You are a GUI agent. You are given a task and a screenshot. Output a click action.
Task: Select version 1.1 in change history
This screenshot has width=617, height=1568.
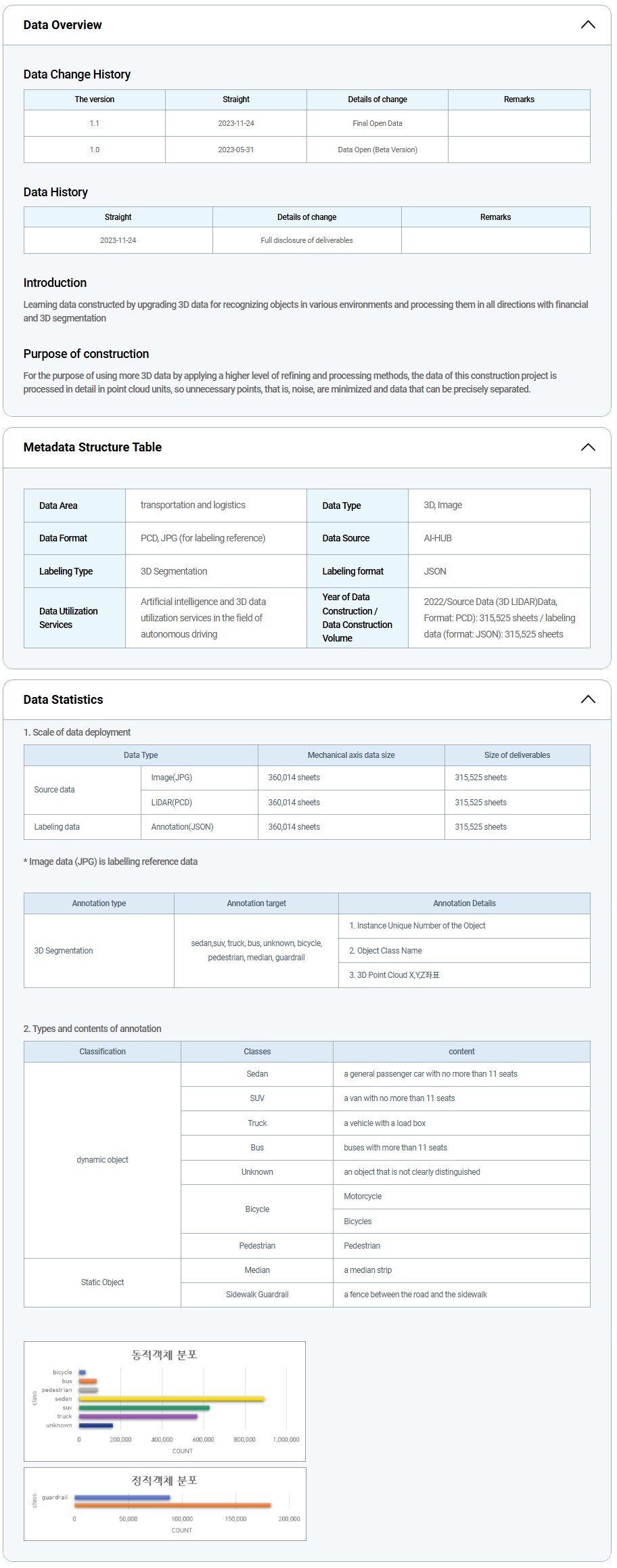94,123
